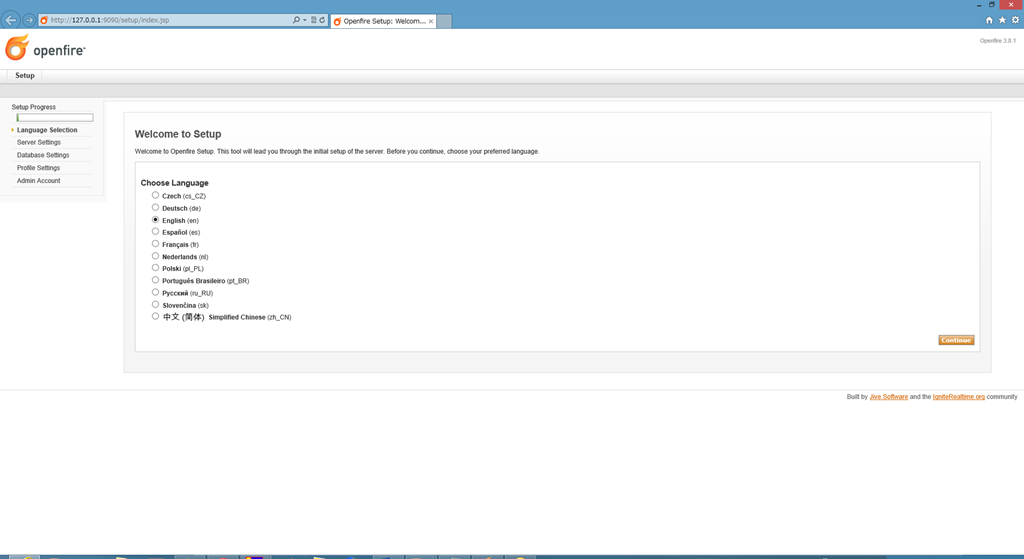Click the search magnifier in address bar
The image size is (1024, 559).
click(296, 20)
